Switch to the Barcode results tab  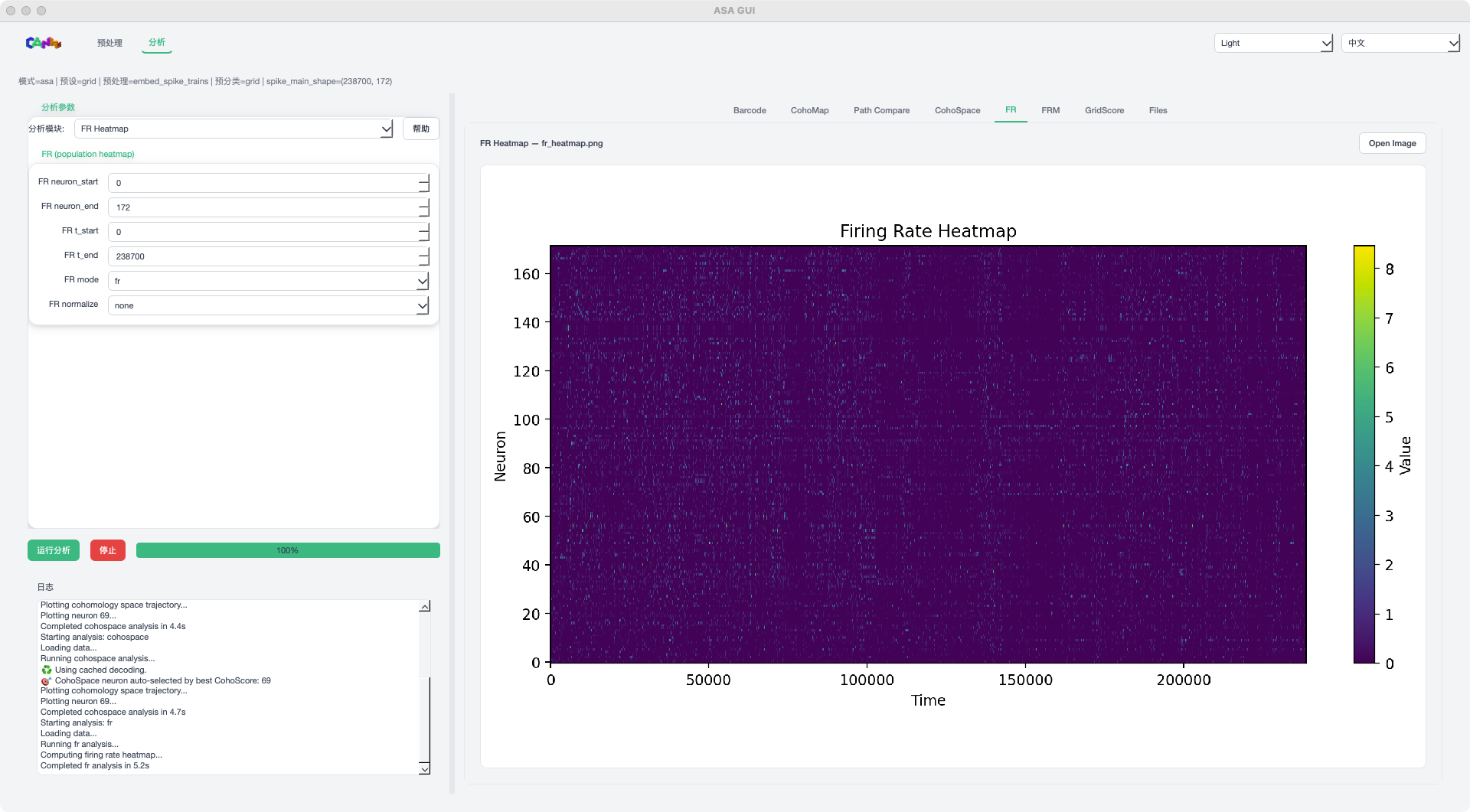(750, 110)
